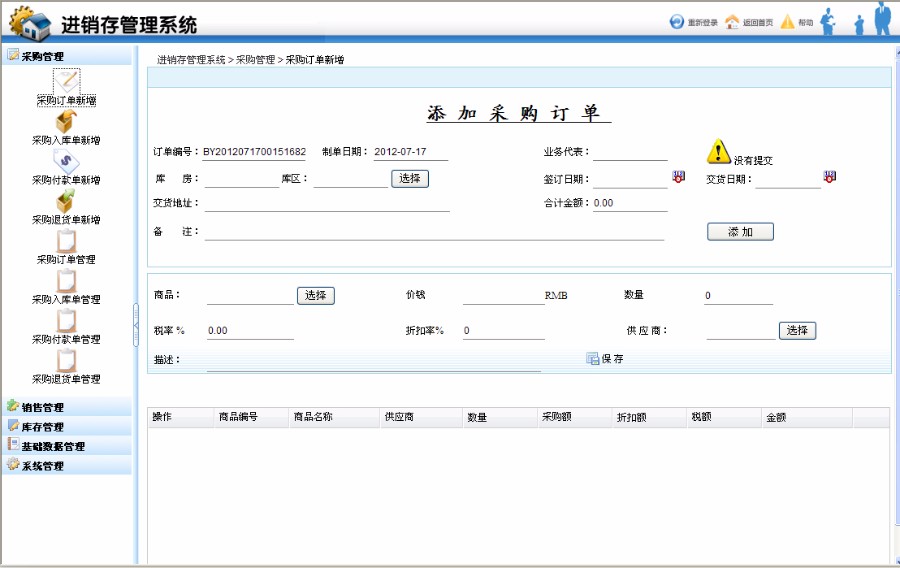900x568 pixels.
Task: Open calendar picker for 签订日期
Action: point(678,176)
